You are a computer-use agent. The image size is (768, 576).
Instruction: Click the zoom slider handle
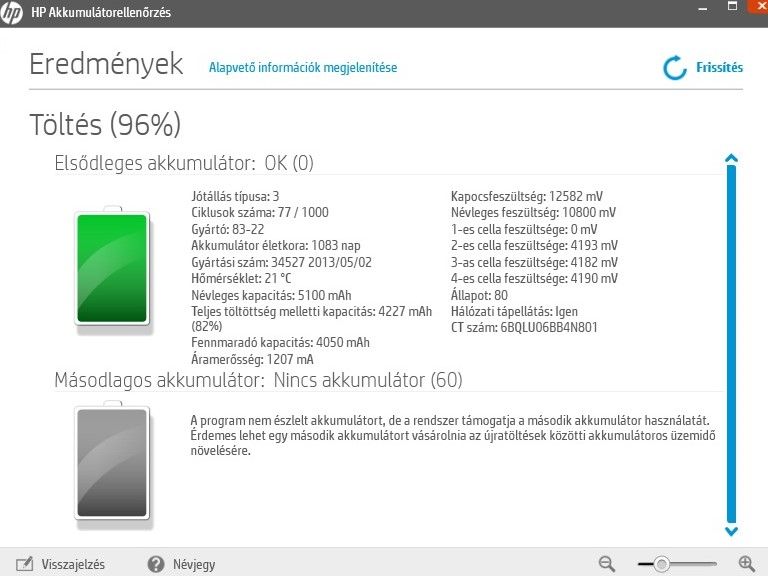point(661,564)
